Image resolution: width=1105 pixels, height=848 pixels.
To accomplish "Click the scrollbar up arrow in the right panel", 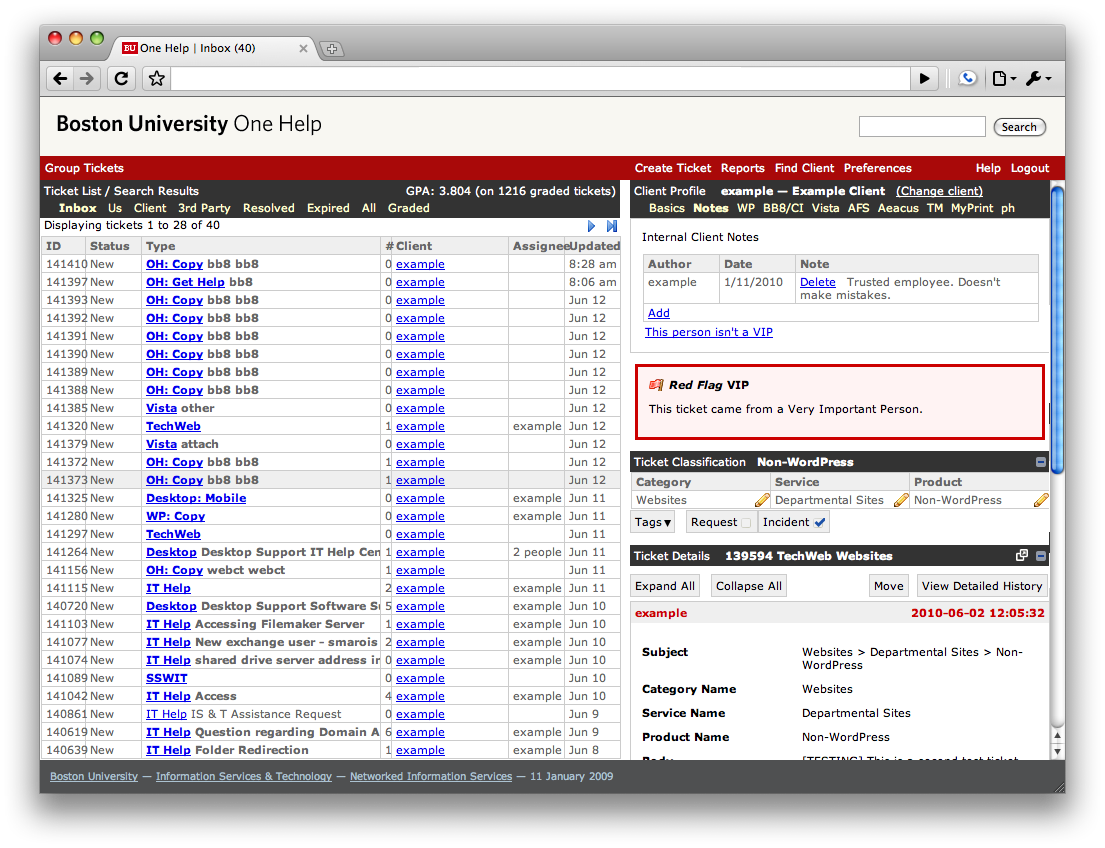I will point(1057,735).
